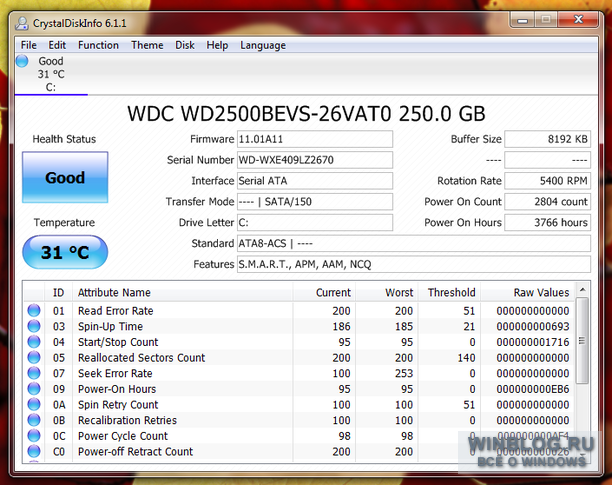Image resolution: width=612 pixels, height=485 pixels.
Task: Click the status orb for Power Cycle Count
Action: click(x=34, y=435)
